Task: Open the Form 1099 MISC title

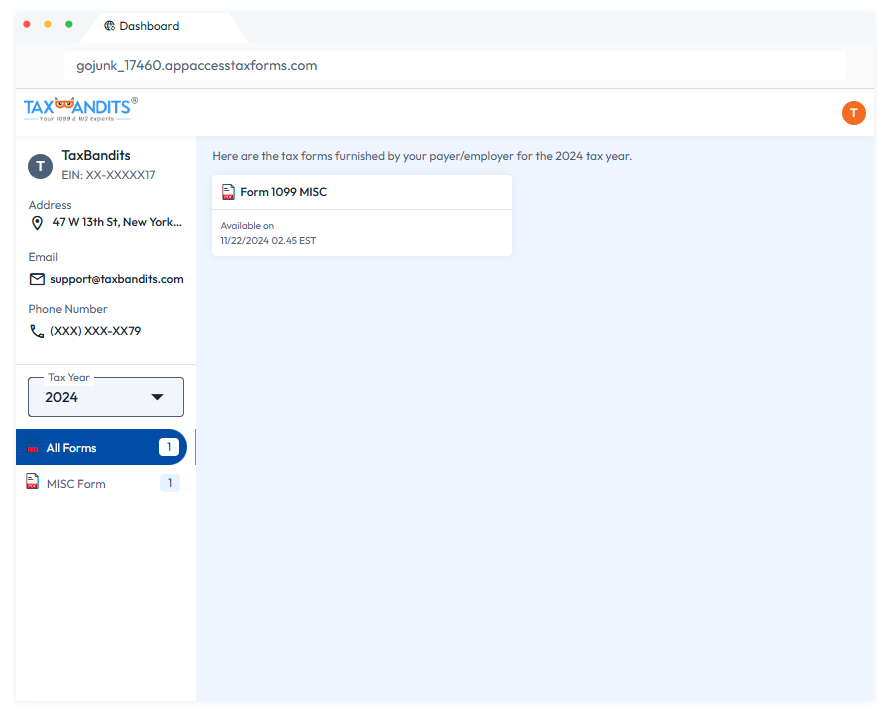Action: 284,192
